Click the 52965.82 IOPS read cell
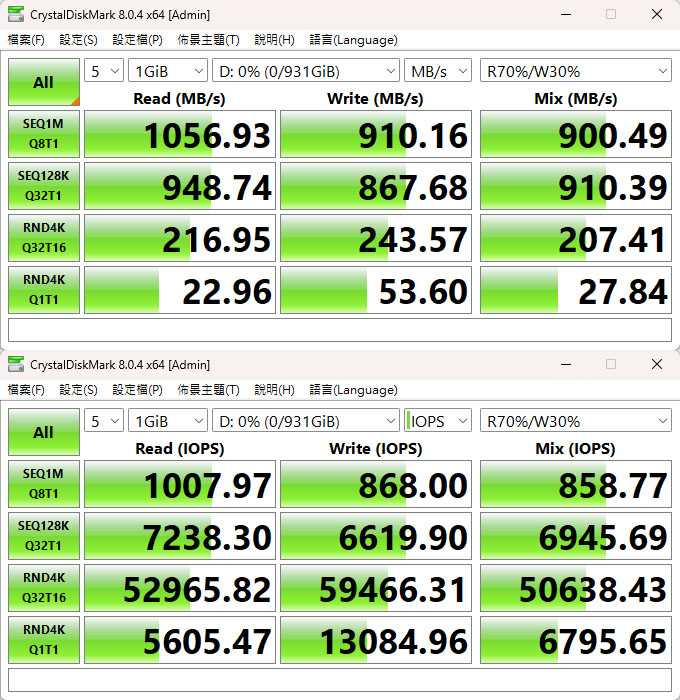The image size is (680, 700). point(180,588)
